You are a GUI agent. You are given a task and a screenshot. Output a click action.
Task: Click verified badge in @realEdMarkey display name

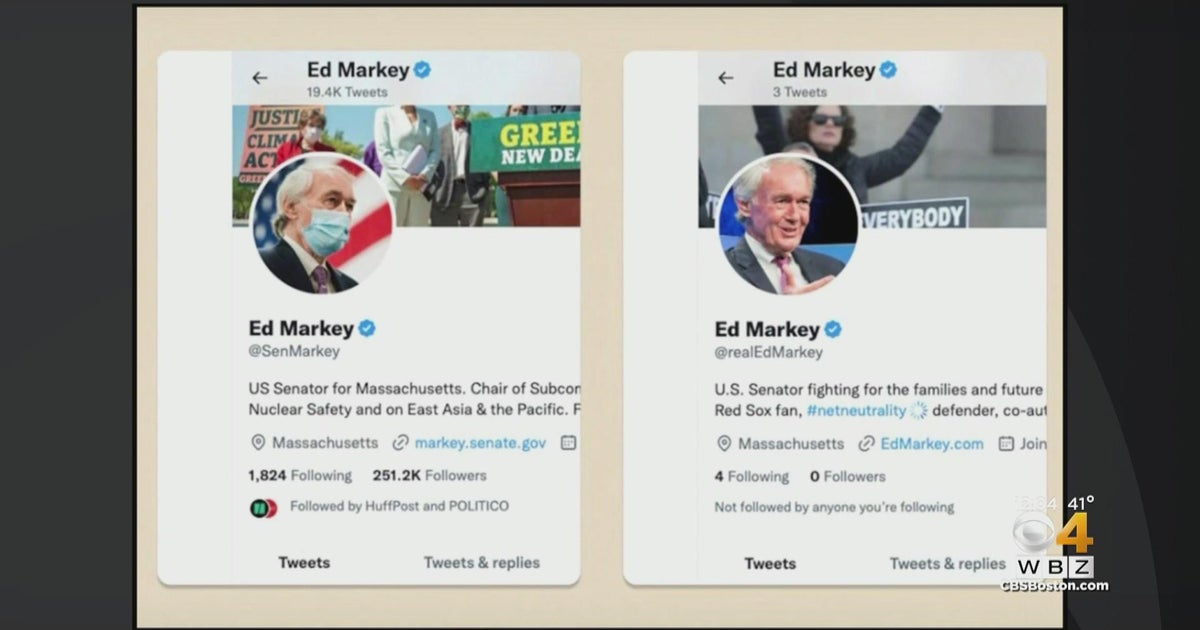(x=833, y=328)
